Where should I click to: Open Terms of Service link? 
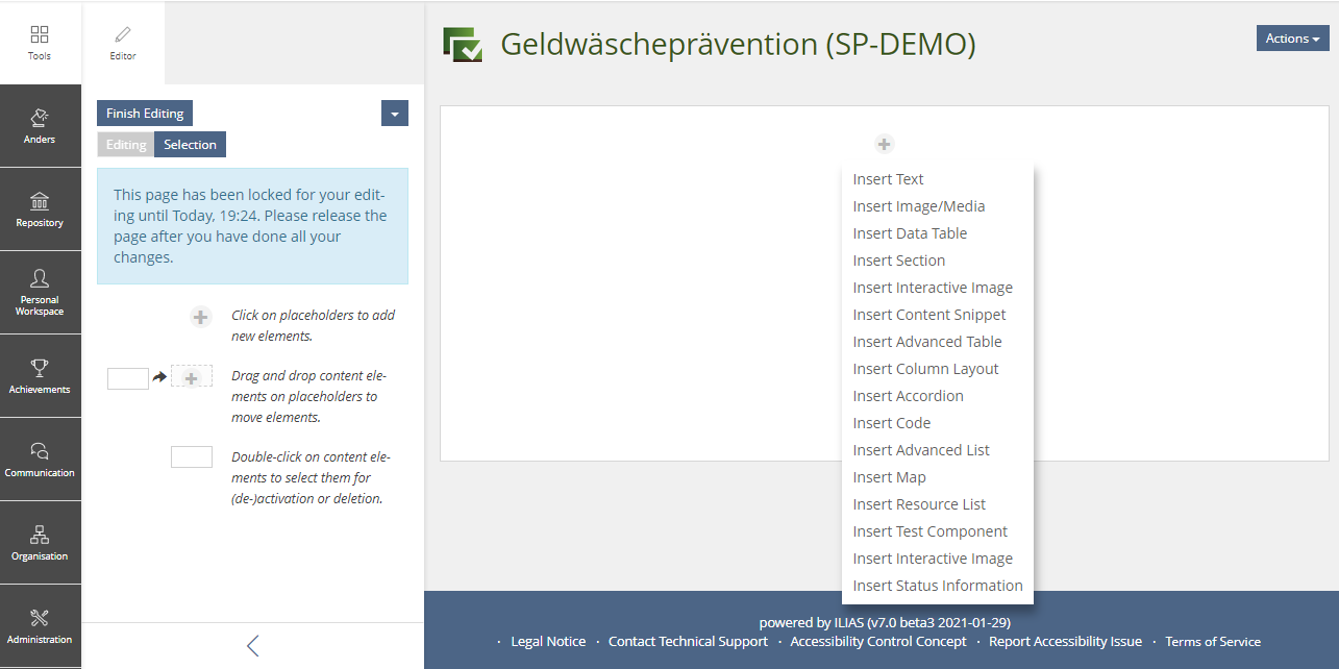pyautogui.click(x=1213, y=641)
